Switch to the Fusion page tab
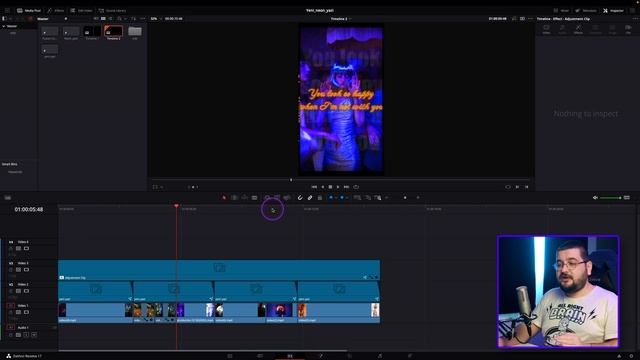 [320, 356]
